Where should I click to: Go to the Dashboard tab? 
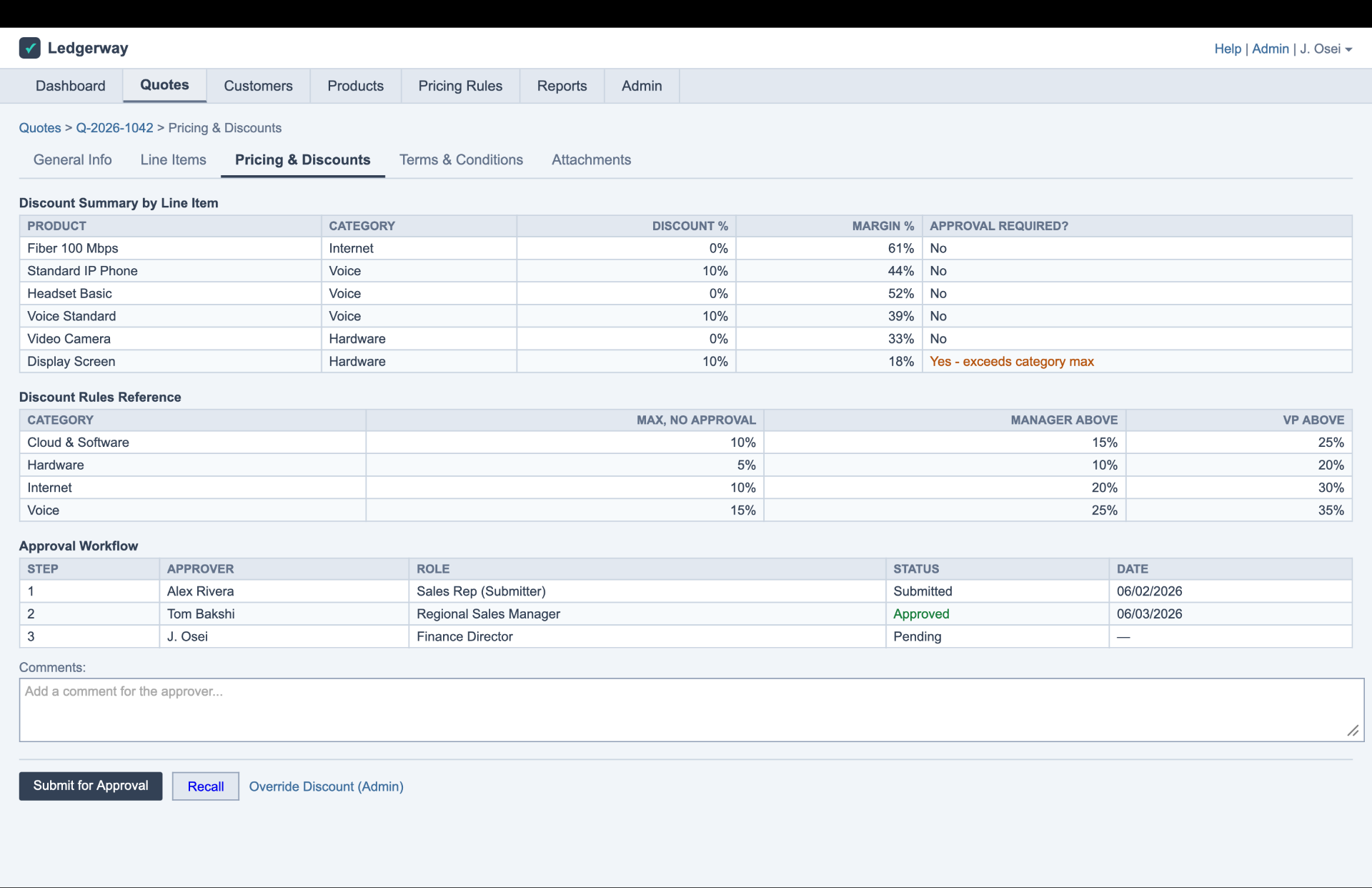pos(71,86)
